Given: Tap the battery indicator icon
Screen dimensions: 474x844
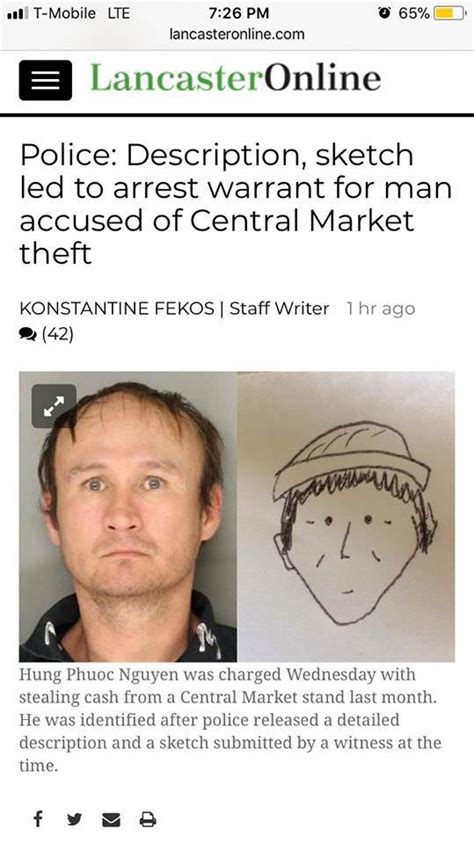Looking at the screenshot, I should [449, 13].
